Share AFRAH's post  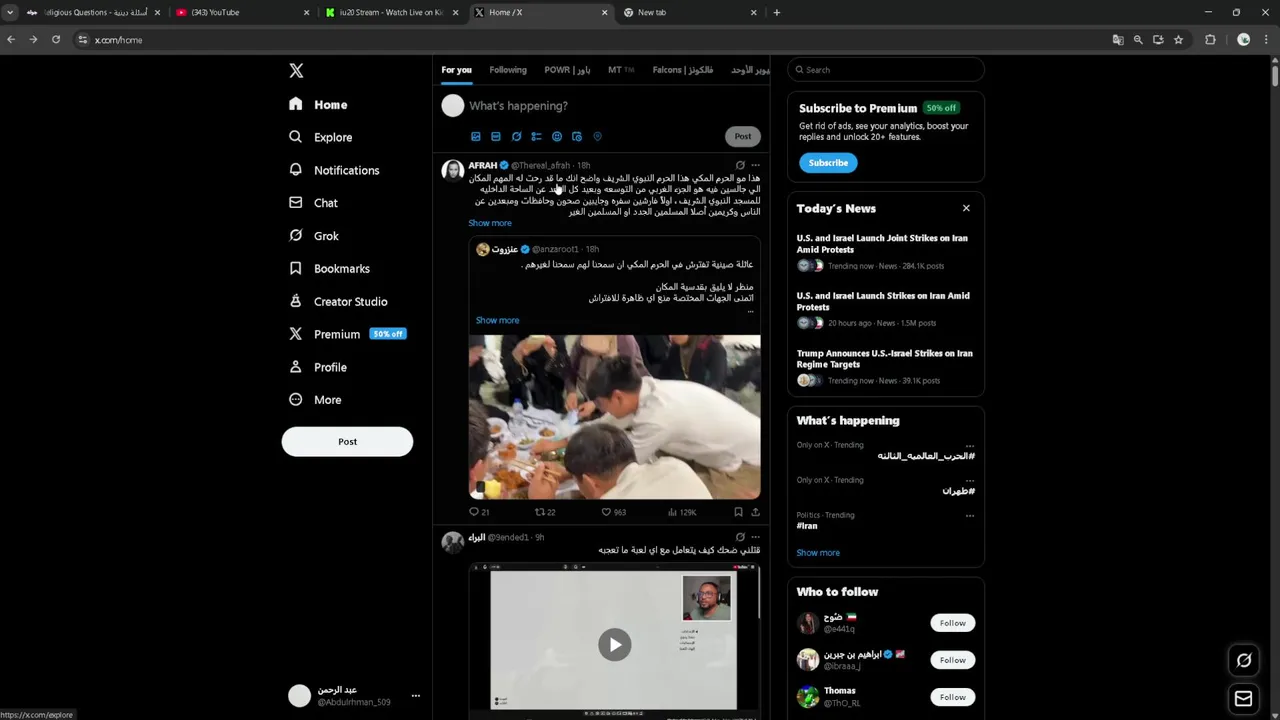[755, 512]
